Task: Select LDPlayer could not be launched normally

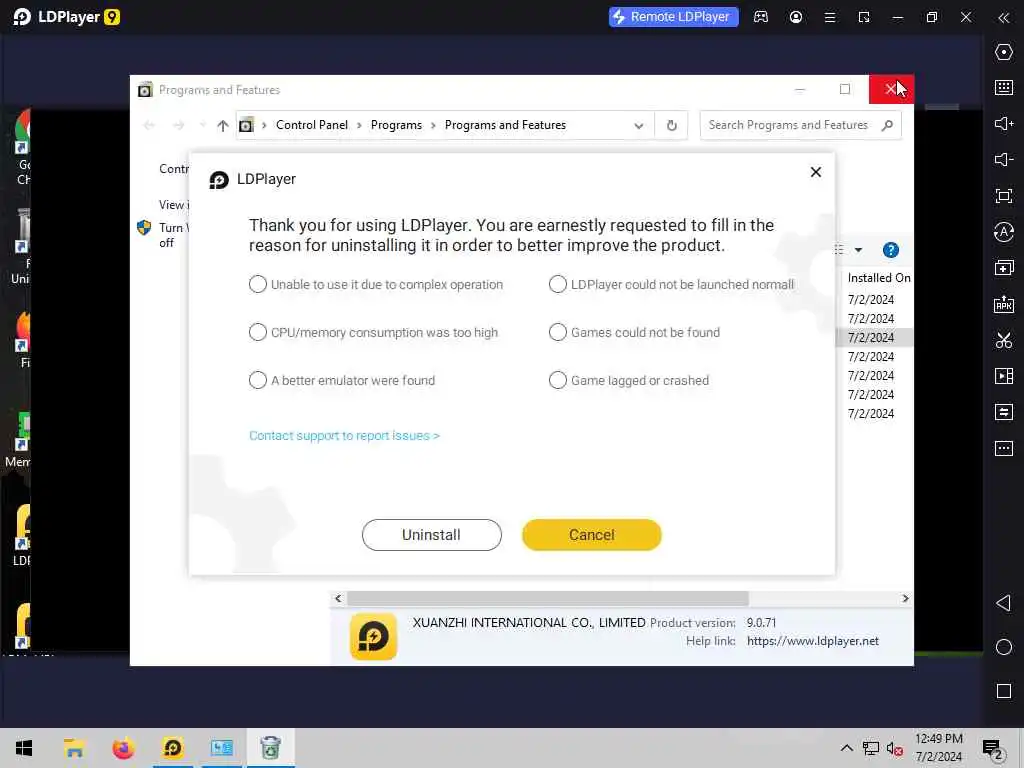Action: [671, 284]
